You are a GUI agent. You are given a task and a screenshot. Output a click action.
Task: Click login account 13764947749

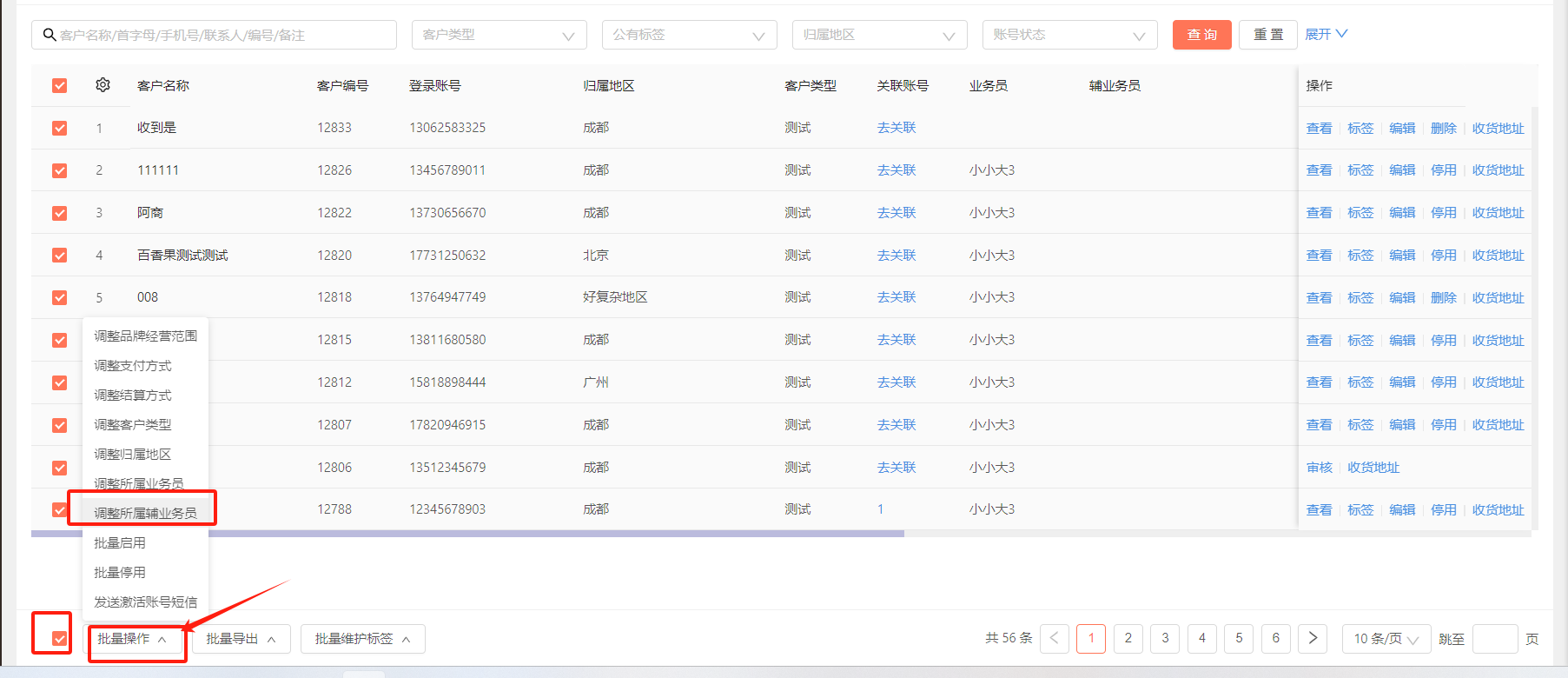[447, 297]
